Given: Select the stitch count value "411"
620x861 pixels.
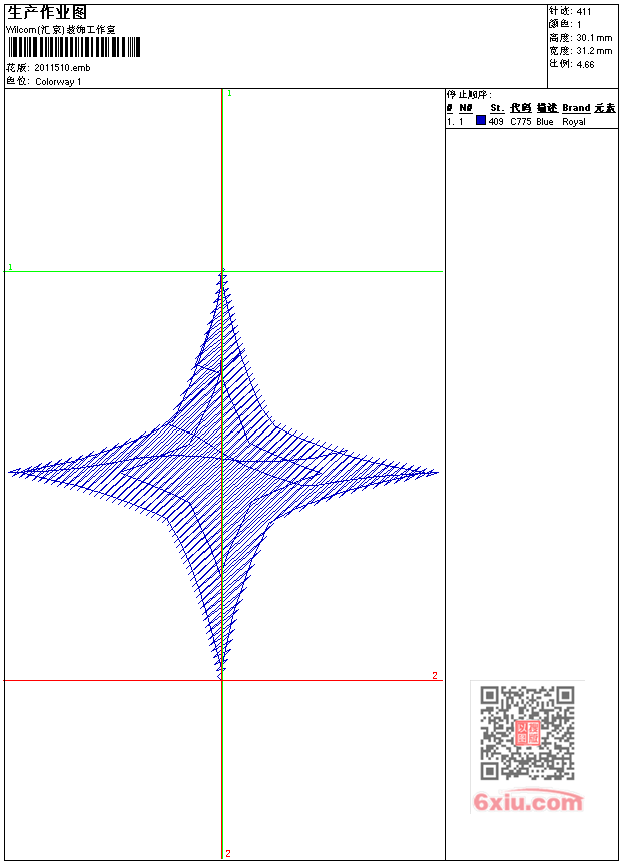Looking at the screenshot, I should pos(584,12).
